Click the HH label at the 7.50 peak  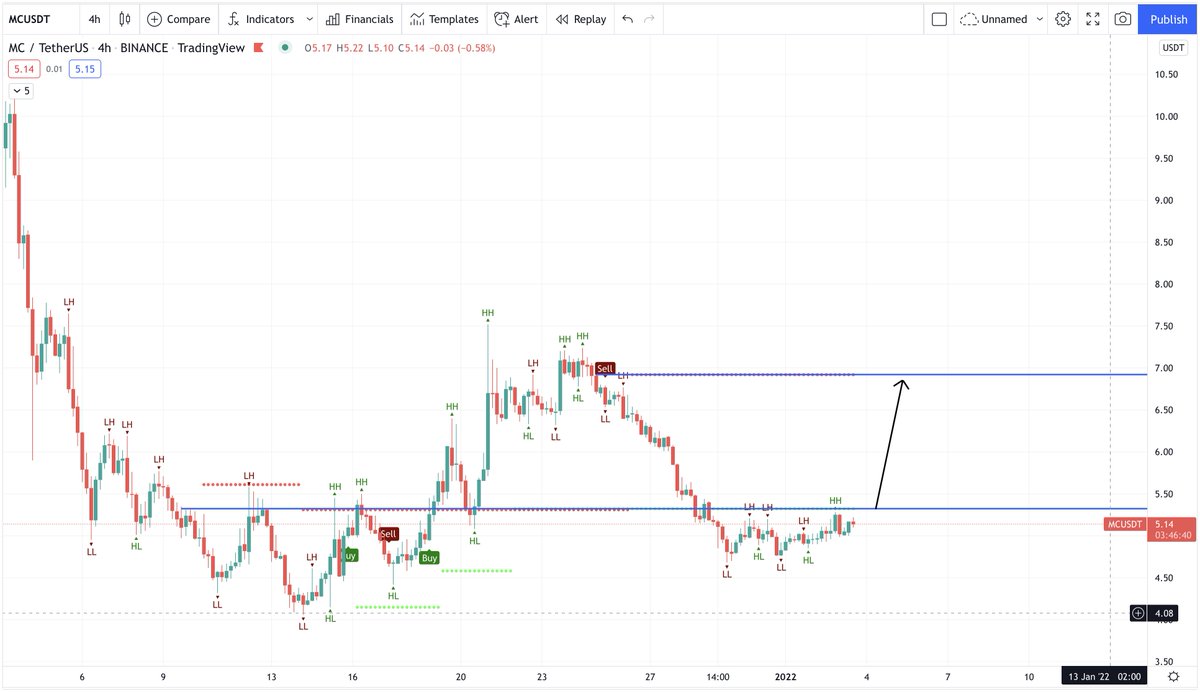488,313
